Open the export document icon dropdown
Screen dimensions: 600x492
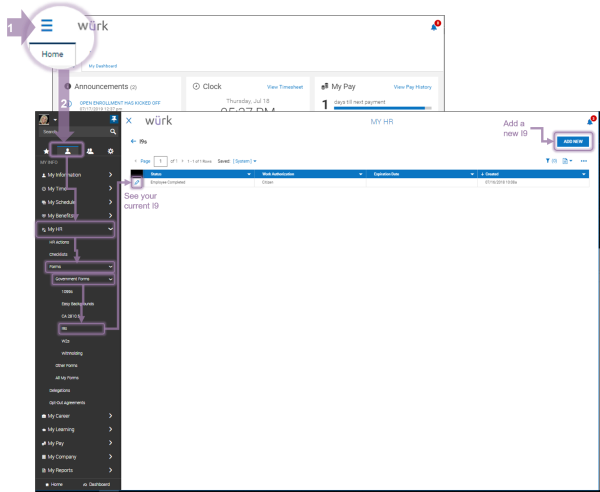coord(567,161)
